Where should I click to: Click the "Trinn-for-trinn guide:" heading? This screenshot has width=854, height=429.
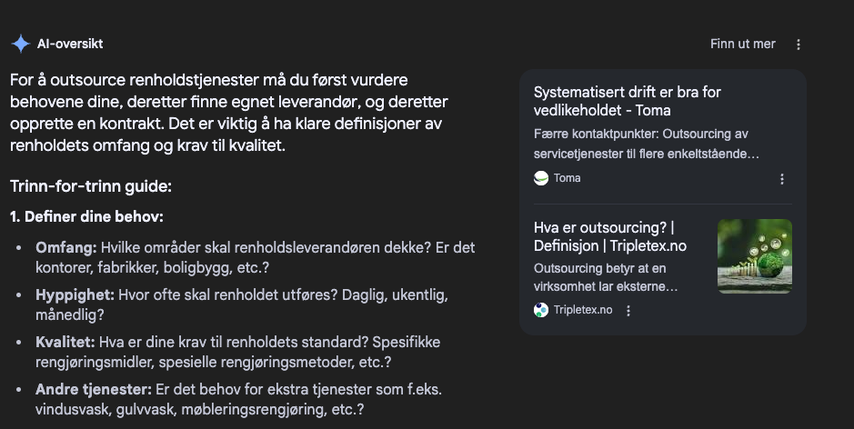[x=91, y=186]
